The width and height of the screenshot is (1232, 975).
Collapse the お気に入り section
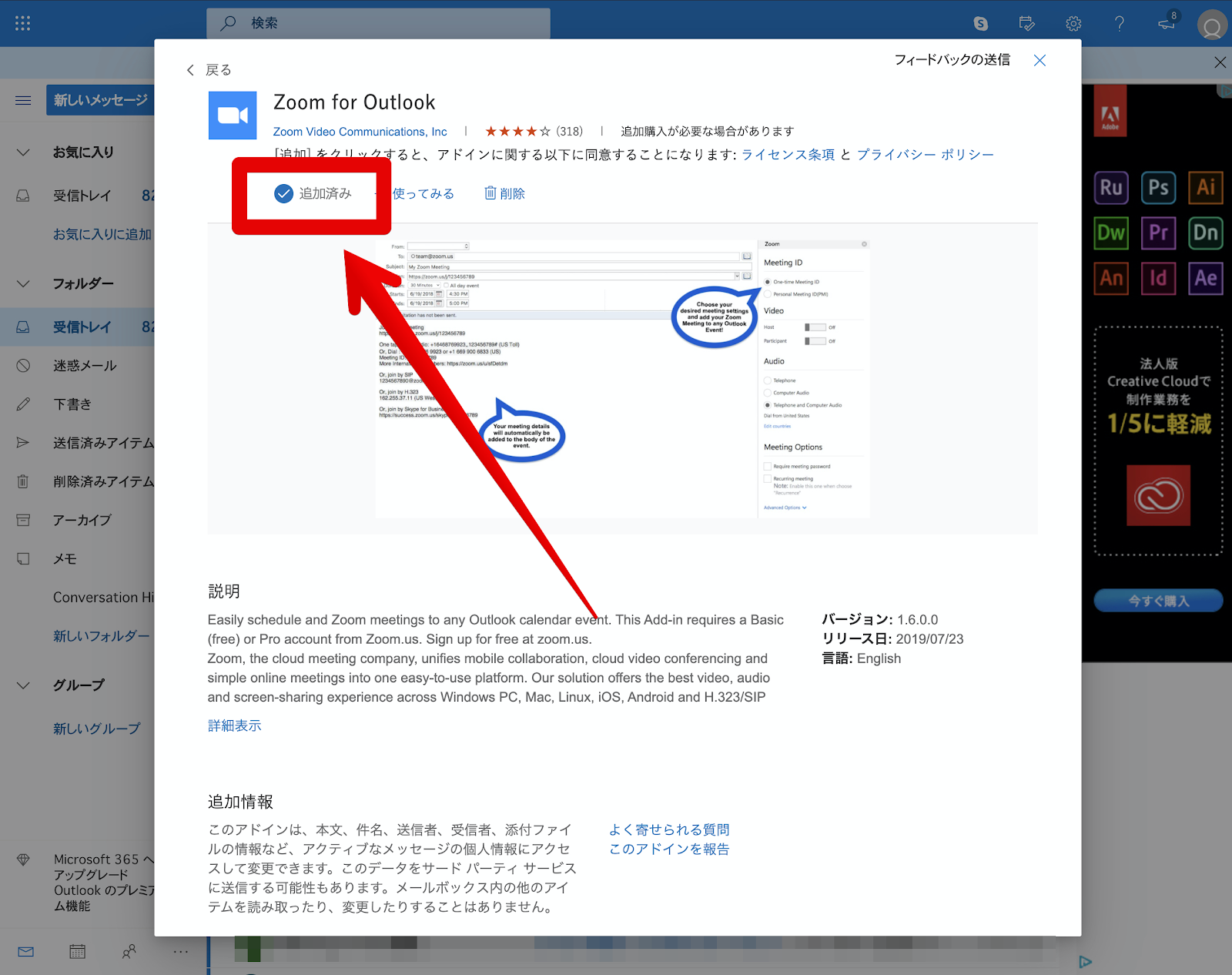coord(23,152)
